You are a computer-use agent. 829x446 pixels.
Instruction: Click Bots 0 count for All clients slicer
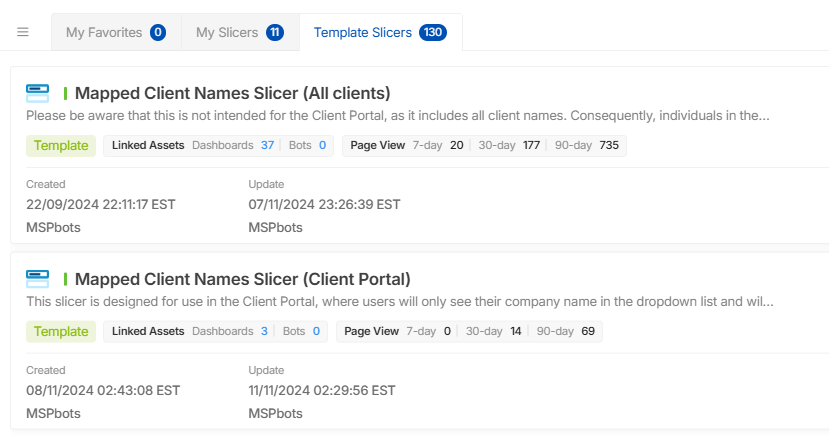click(x=323, y=145)
